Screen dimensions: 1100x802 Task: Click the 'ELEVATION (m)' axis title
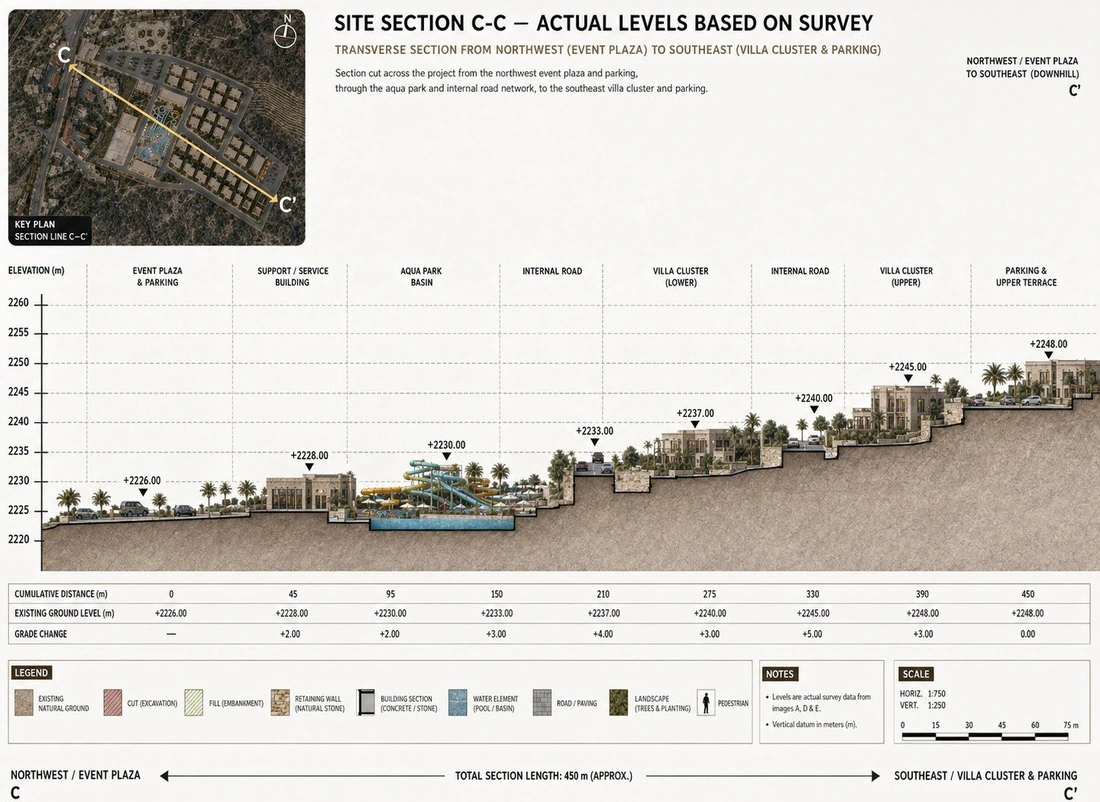click(36, 270)
